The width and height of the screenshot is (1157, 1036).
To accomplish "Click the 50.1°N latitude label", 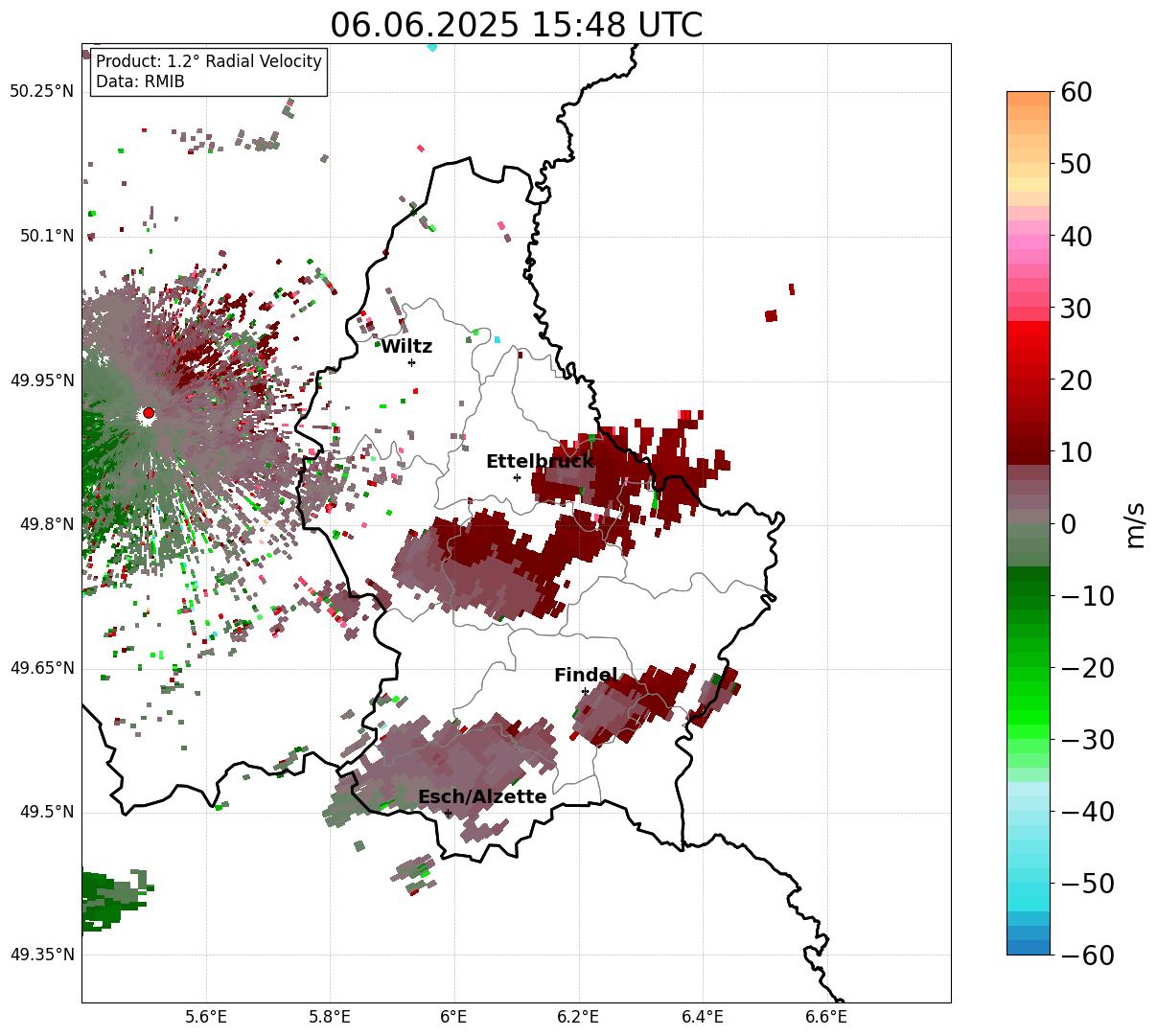I will point(46,236).
